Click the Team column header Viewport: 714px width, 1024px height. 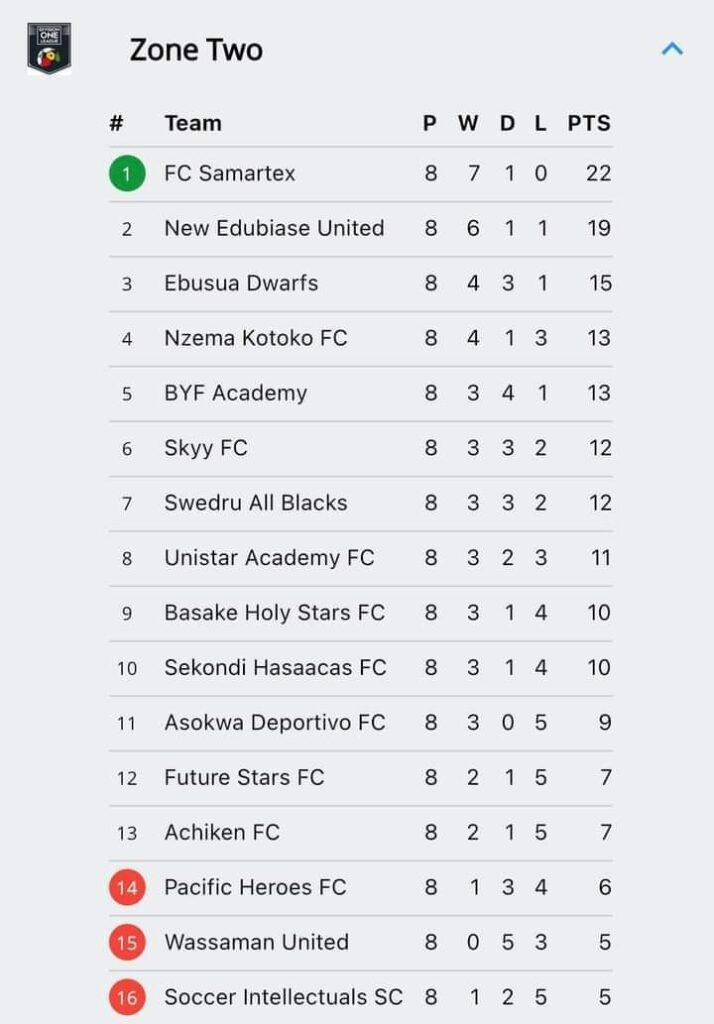pyautogui.click(x=193, y=123)
